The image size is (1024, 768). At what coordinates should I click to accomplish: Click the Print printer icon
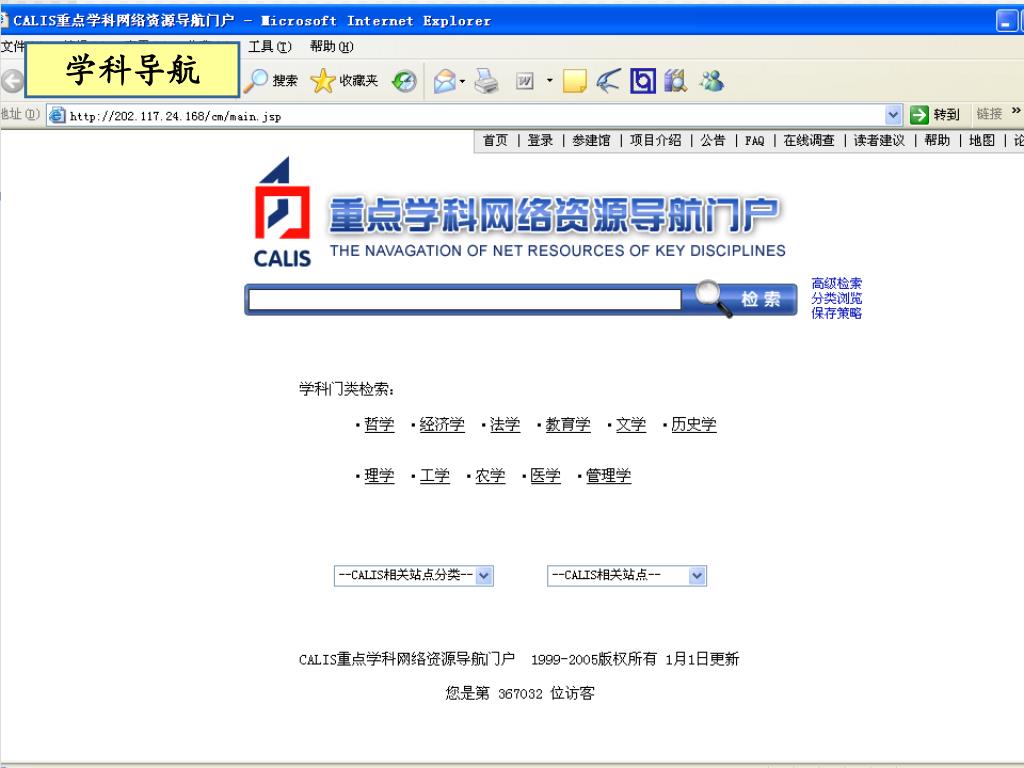pos(487,81)
